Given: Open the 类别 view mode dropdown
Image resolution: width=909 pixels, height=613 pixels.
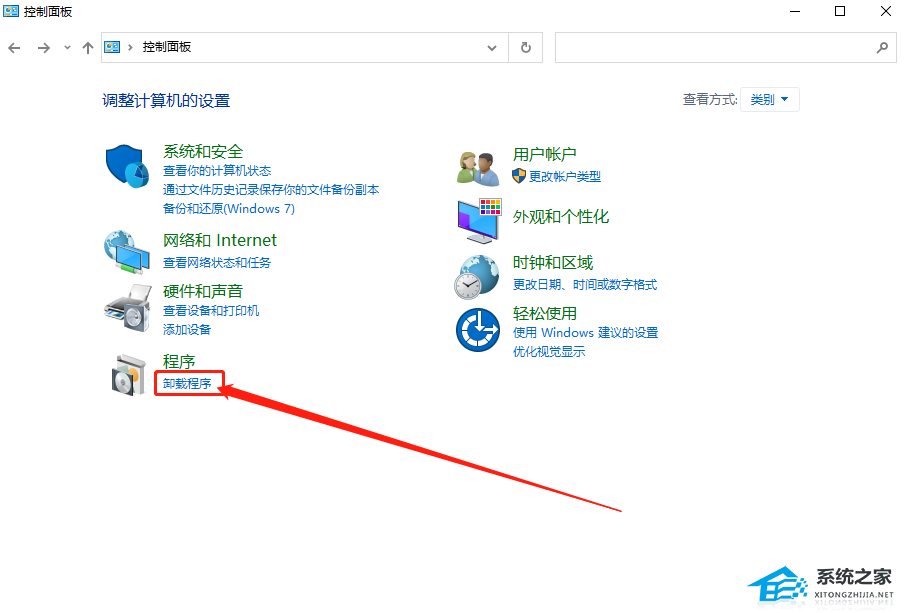Looking at the screenshot, I should 769,99.
